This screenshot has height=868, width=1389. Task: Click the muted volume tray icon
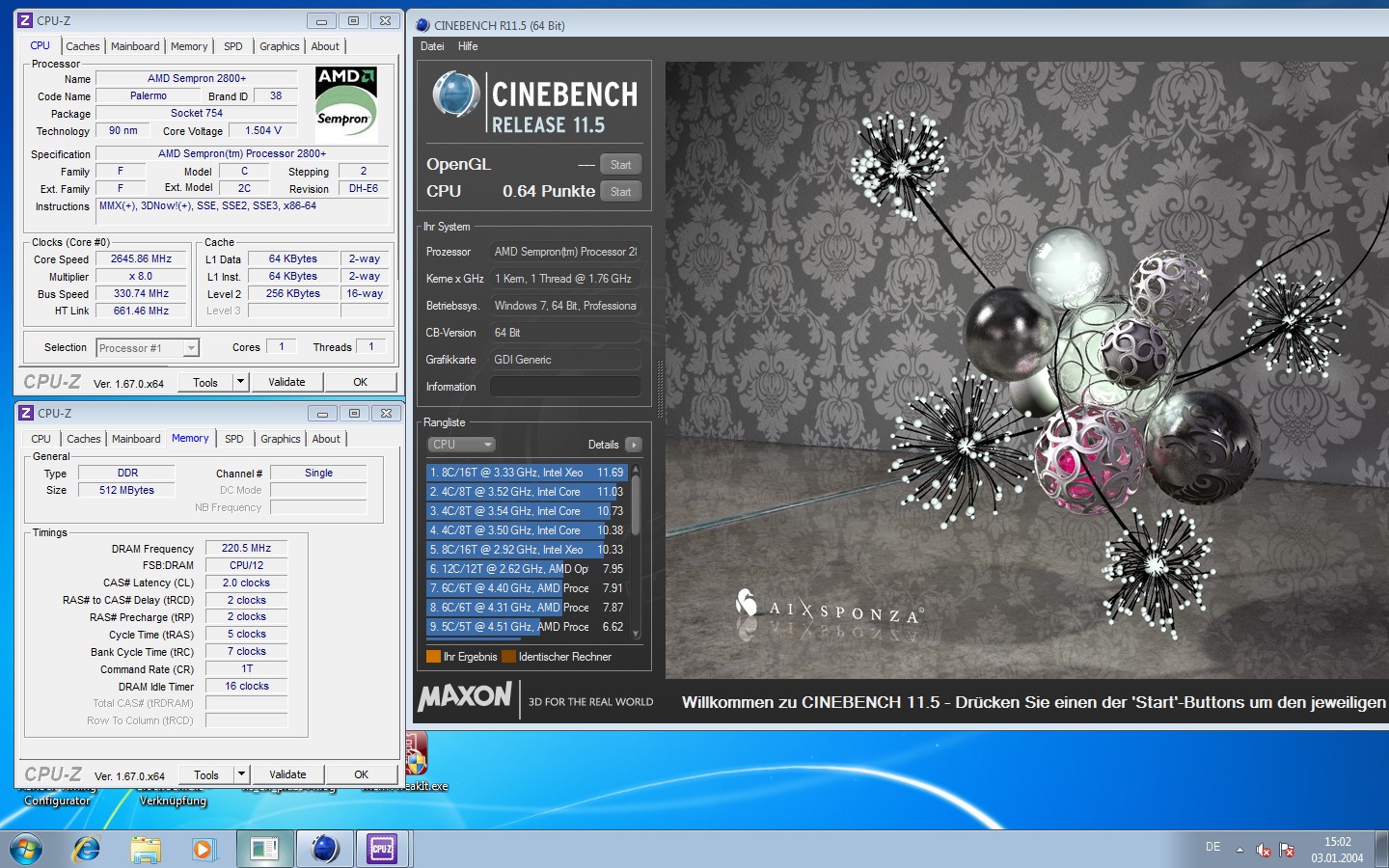[1264, 850]
